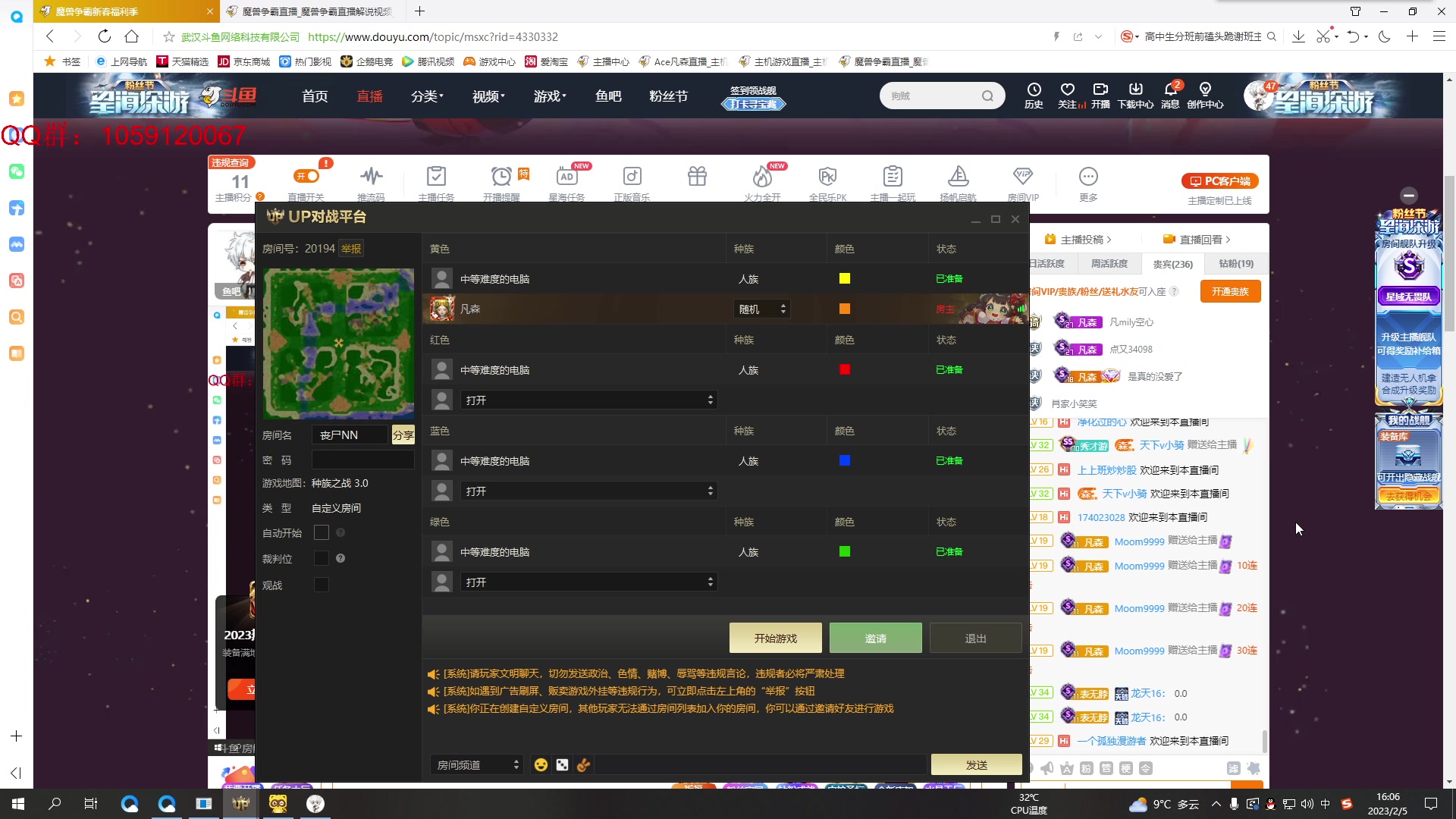Click the 退出 button
This screenshot has width=1456, height=819.
975,639
